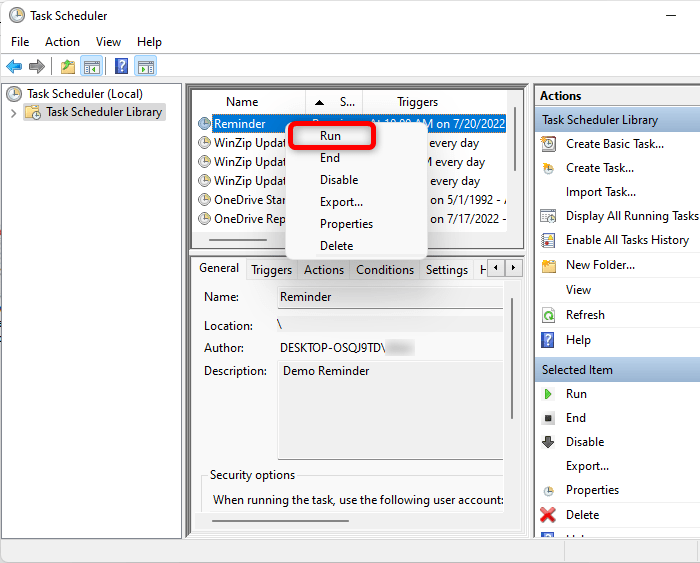Toggle the Show/Hide Console Tree toolbar icon
Image resolution: width=700 pixels, height=563 pixels.
(x=92, y=67)
